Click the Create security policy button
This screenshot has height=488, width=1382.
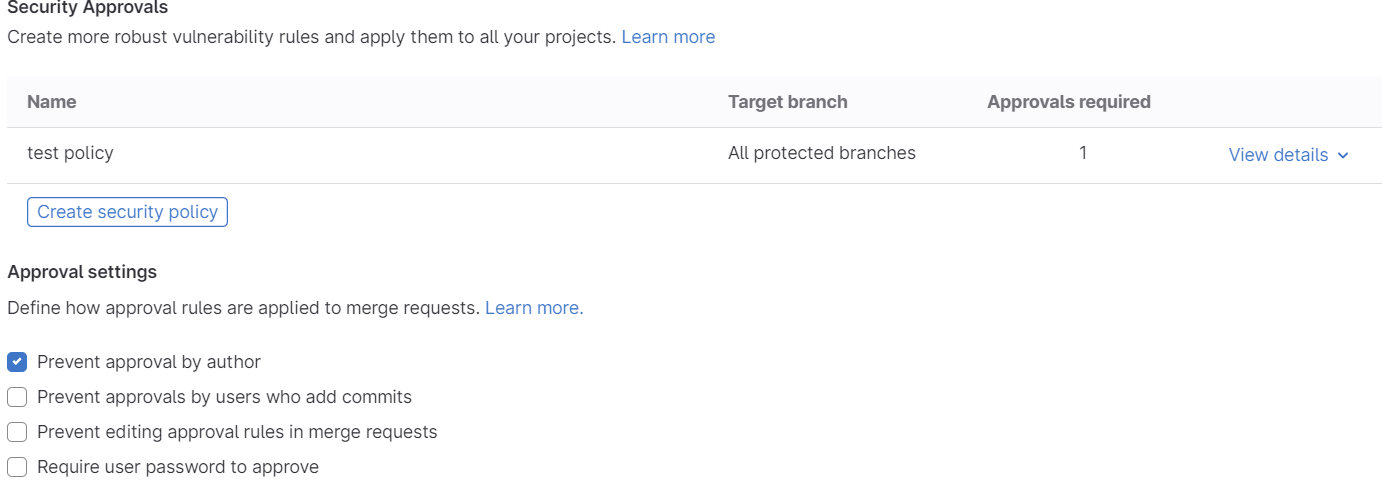pos(127,212)
